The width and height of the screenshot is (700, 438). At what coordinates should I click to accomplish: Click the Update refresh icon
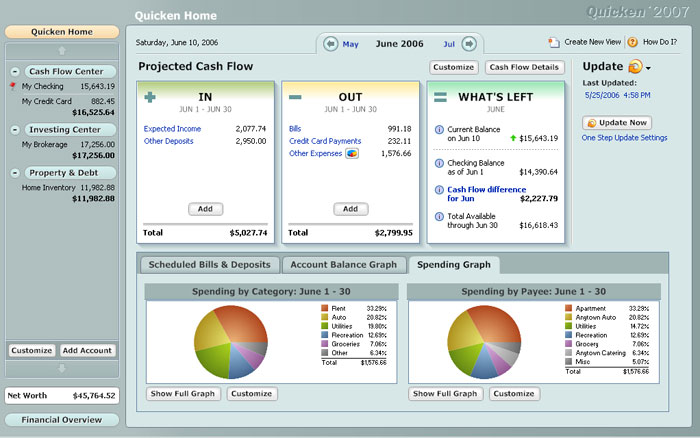635,67
